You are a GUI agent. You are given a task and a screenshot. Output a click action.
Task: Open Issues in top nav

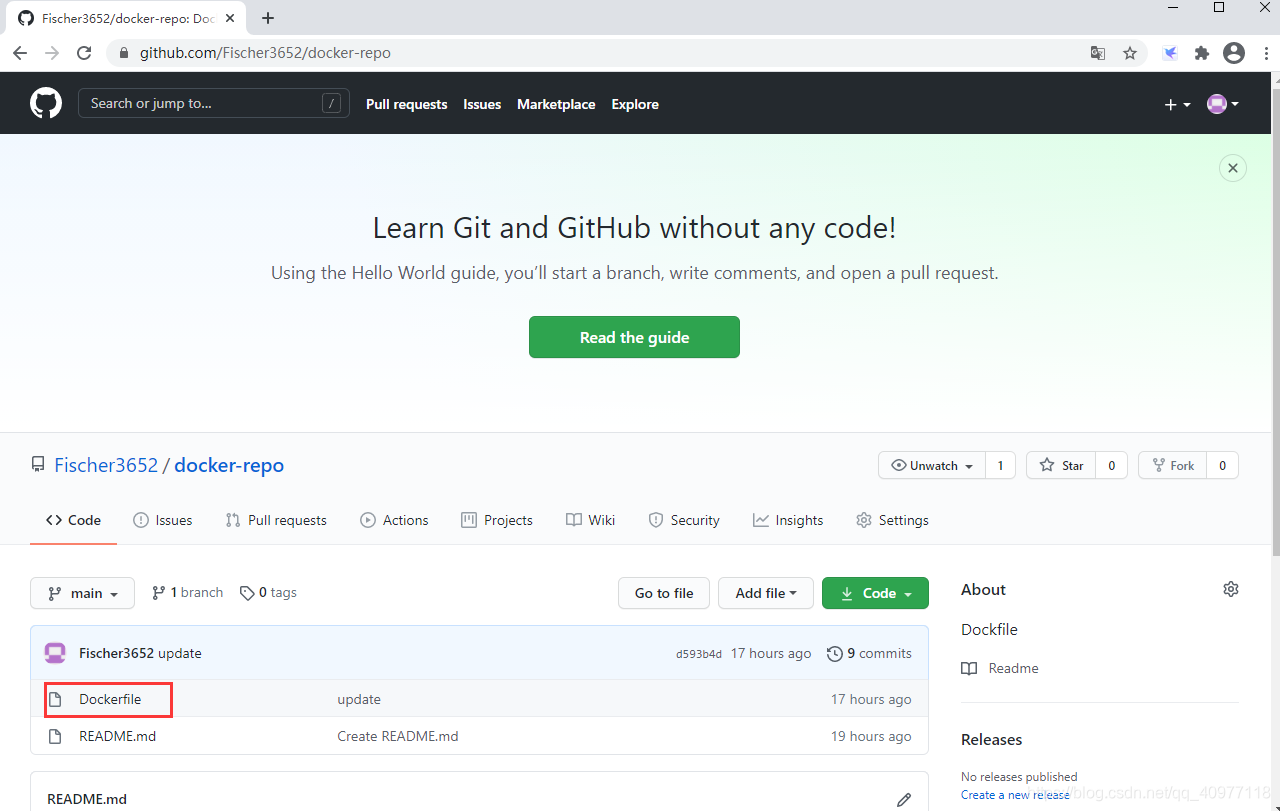click(482, 104)
